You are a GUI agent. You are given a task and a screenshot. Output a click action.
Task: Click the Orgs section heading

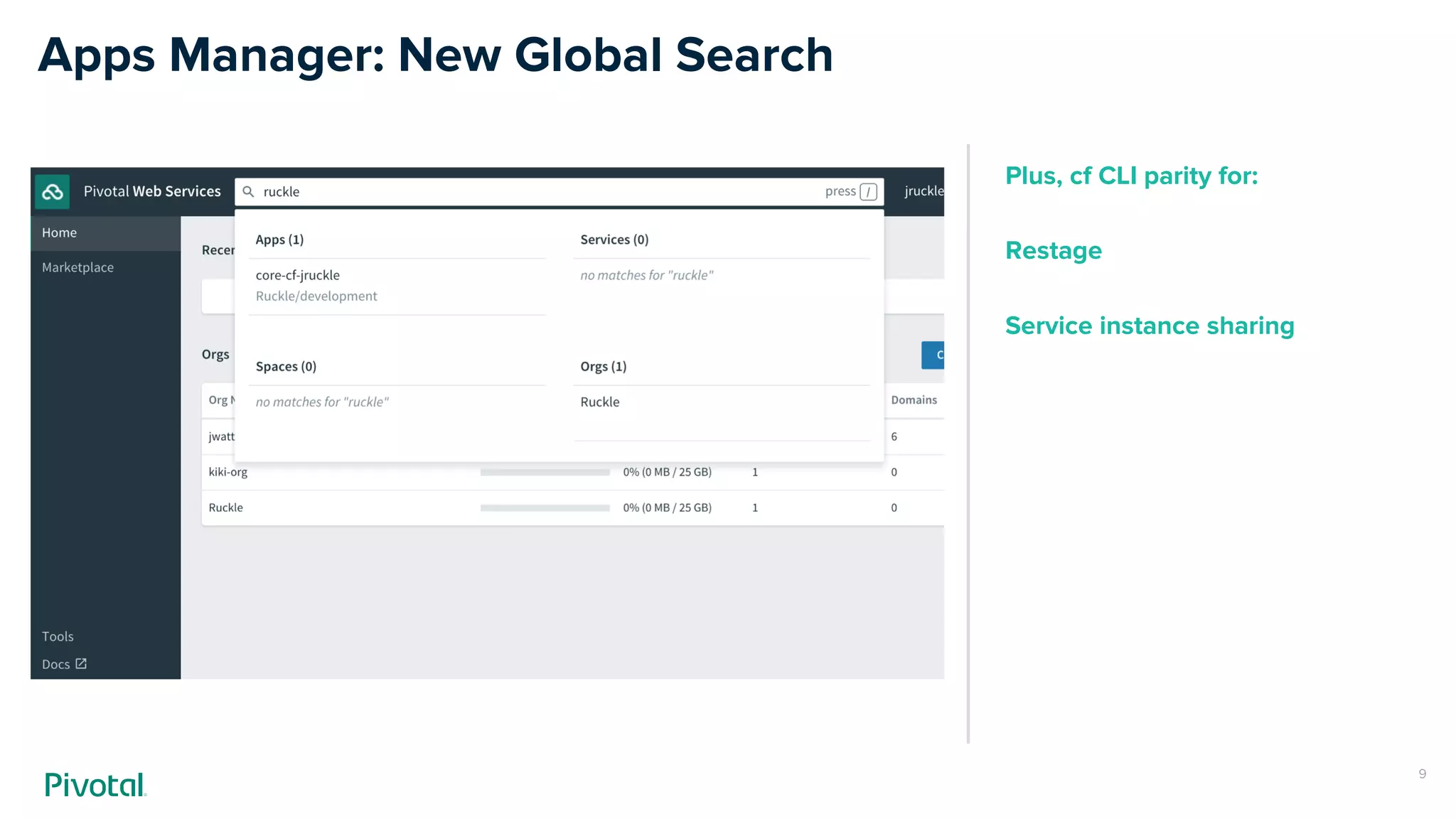click(215, 354)
